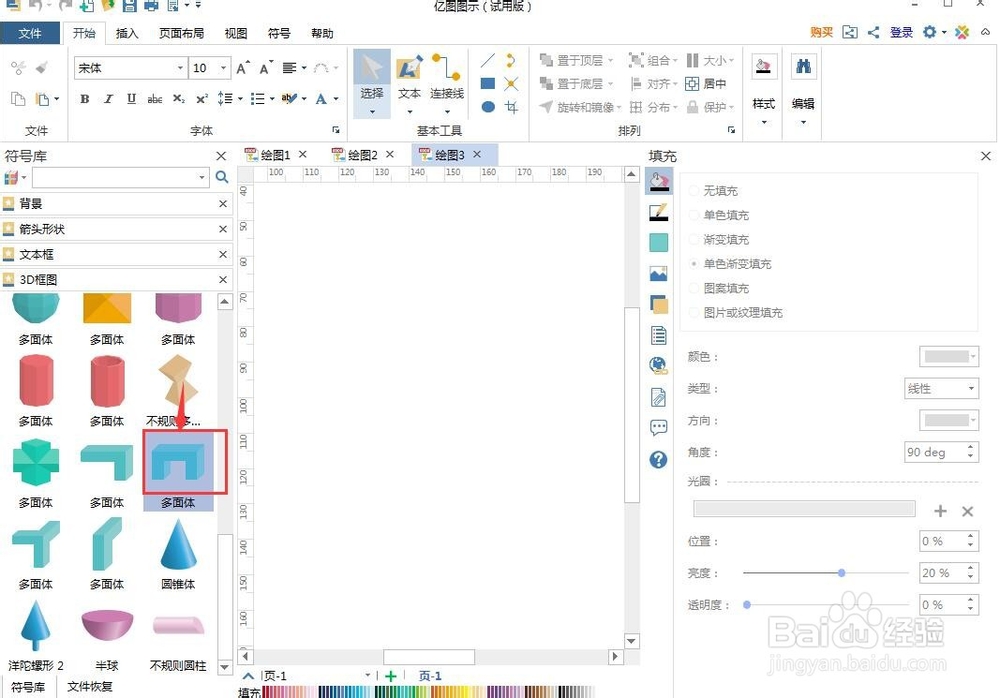The image size is (1000, 698).
Task: Select the rectangle drawing tool
Action: click(488, 83)
